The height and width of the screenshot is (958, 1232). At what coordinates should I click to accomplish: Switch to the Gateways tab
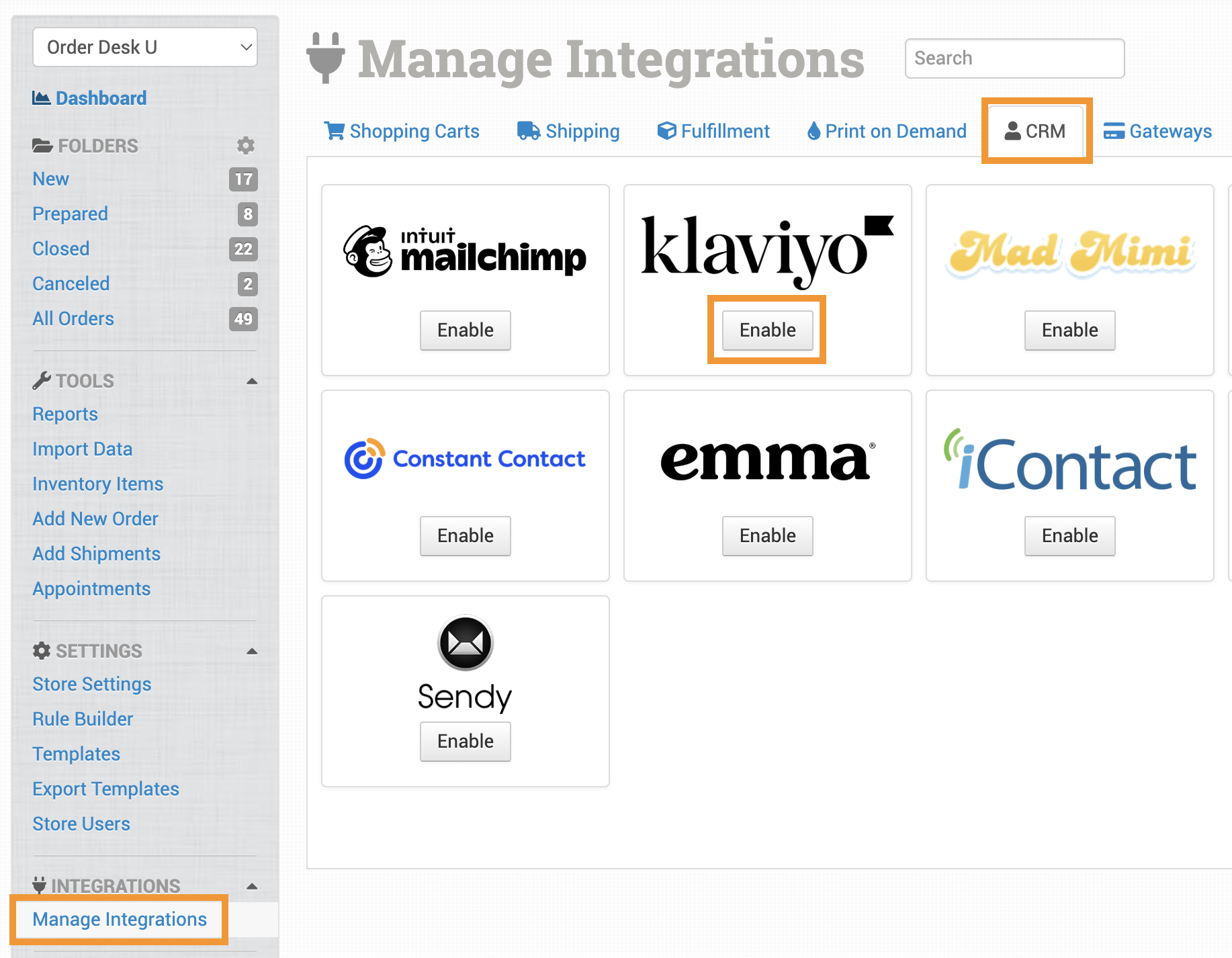coord(1170,130)
